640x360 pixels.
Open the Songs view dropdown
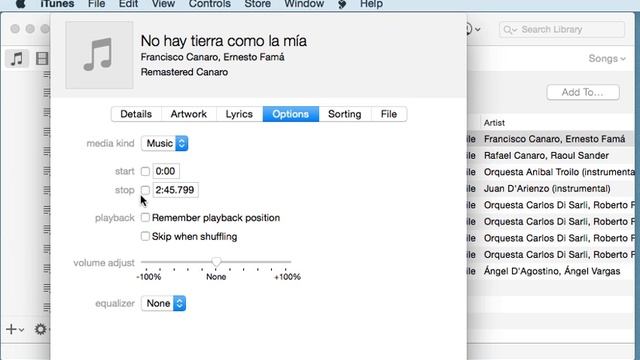point(607,59)
